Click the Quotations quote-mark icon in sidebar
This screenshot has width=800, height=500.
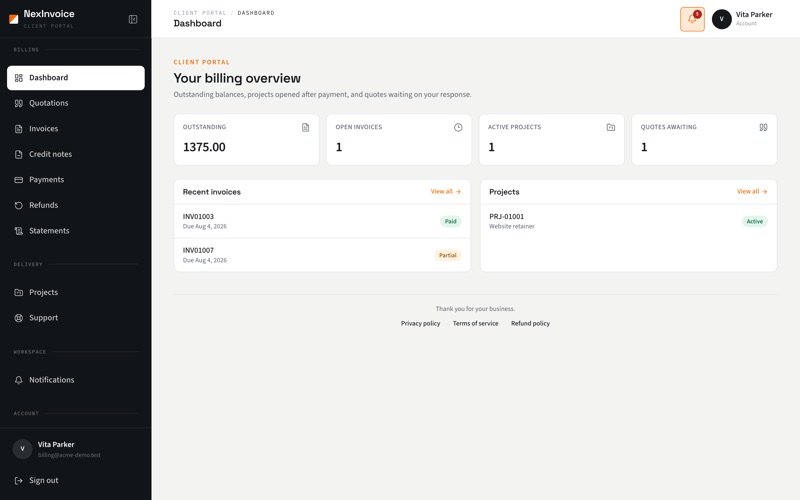click(x=19, y=104)
